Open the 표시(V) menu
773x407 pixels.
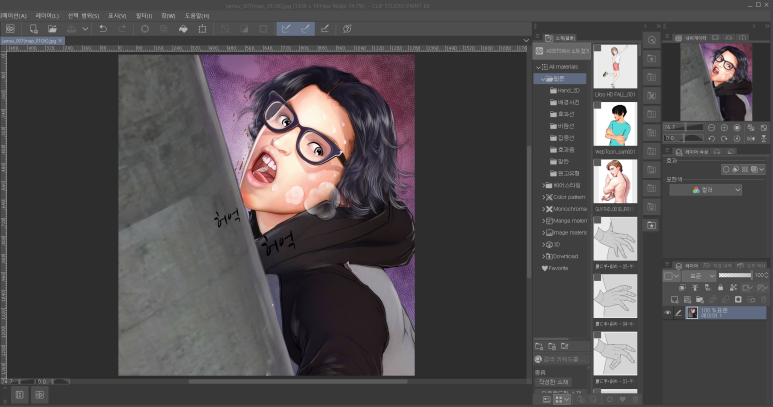(117, 16)
